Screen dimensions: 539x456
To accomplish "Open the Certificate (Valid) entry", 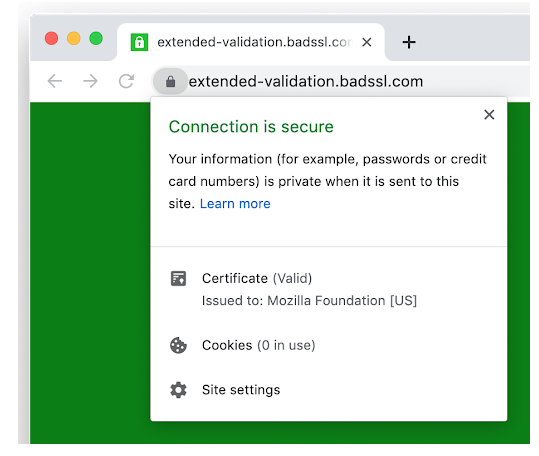I will pyautogui.click(x=329, y=289).
